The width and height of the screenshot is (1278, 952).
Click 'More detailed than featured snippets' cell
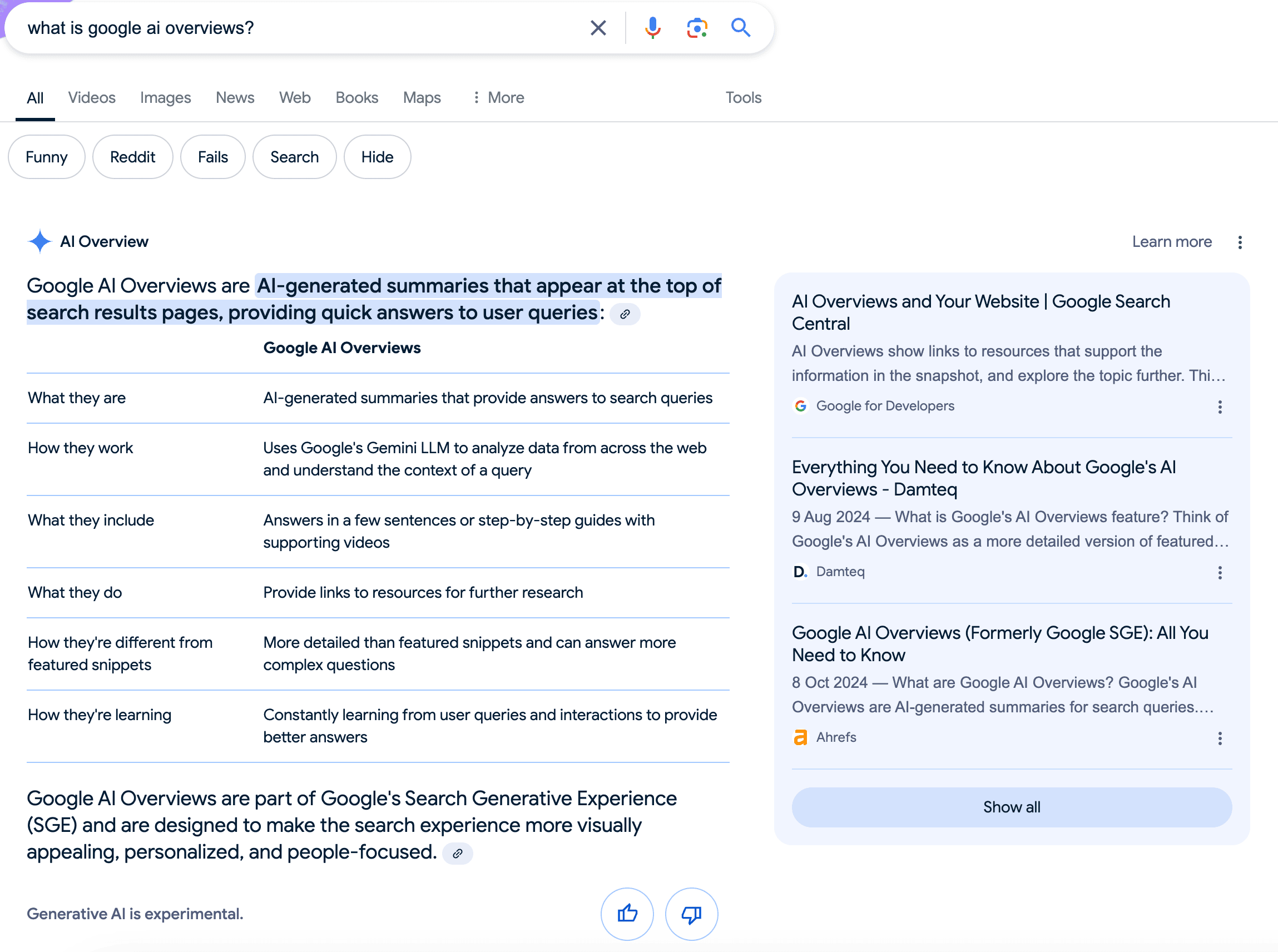(x=469, y=653)
